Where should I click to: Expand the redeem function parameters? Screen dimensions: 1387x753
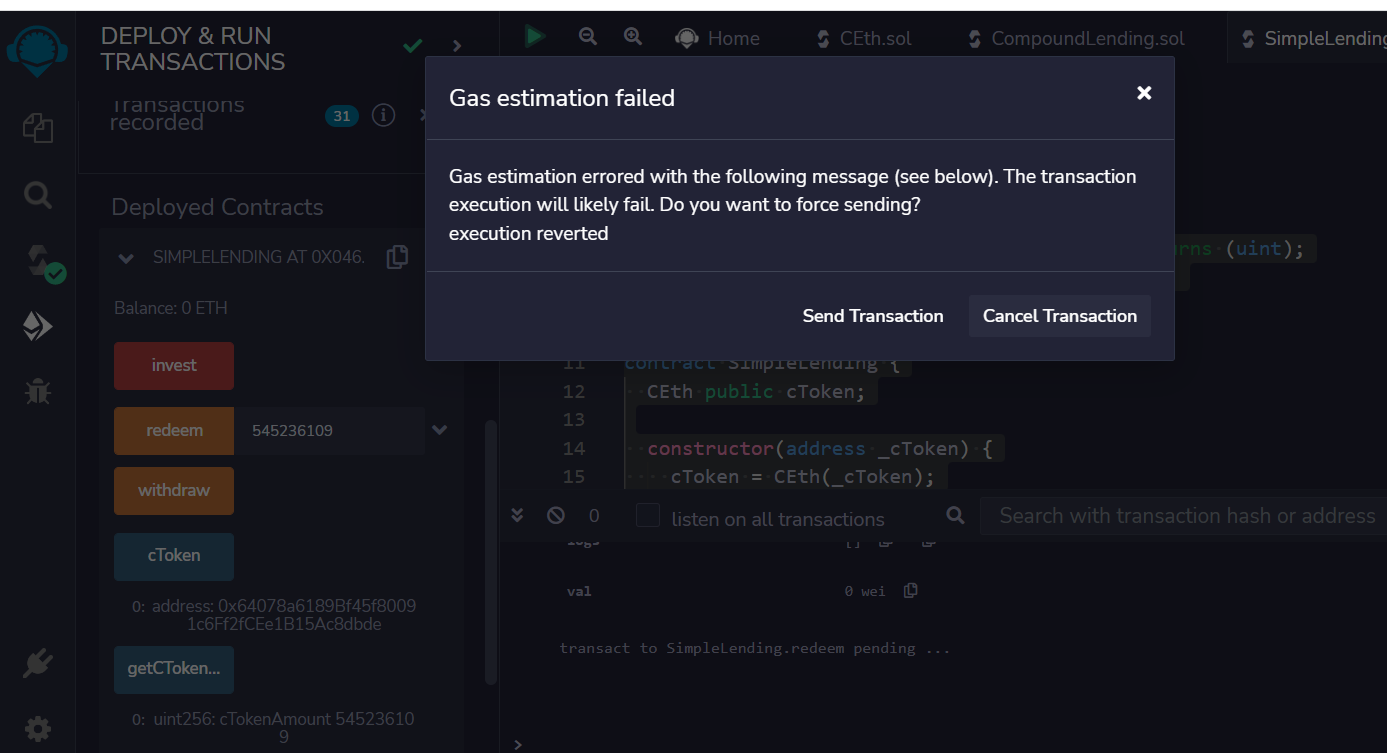point(439,429)
